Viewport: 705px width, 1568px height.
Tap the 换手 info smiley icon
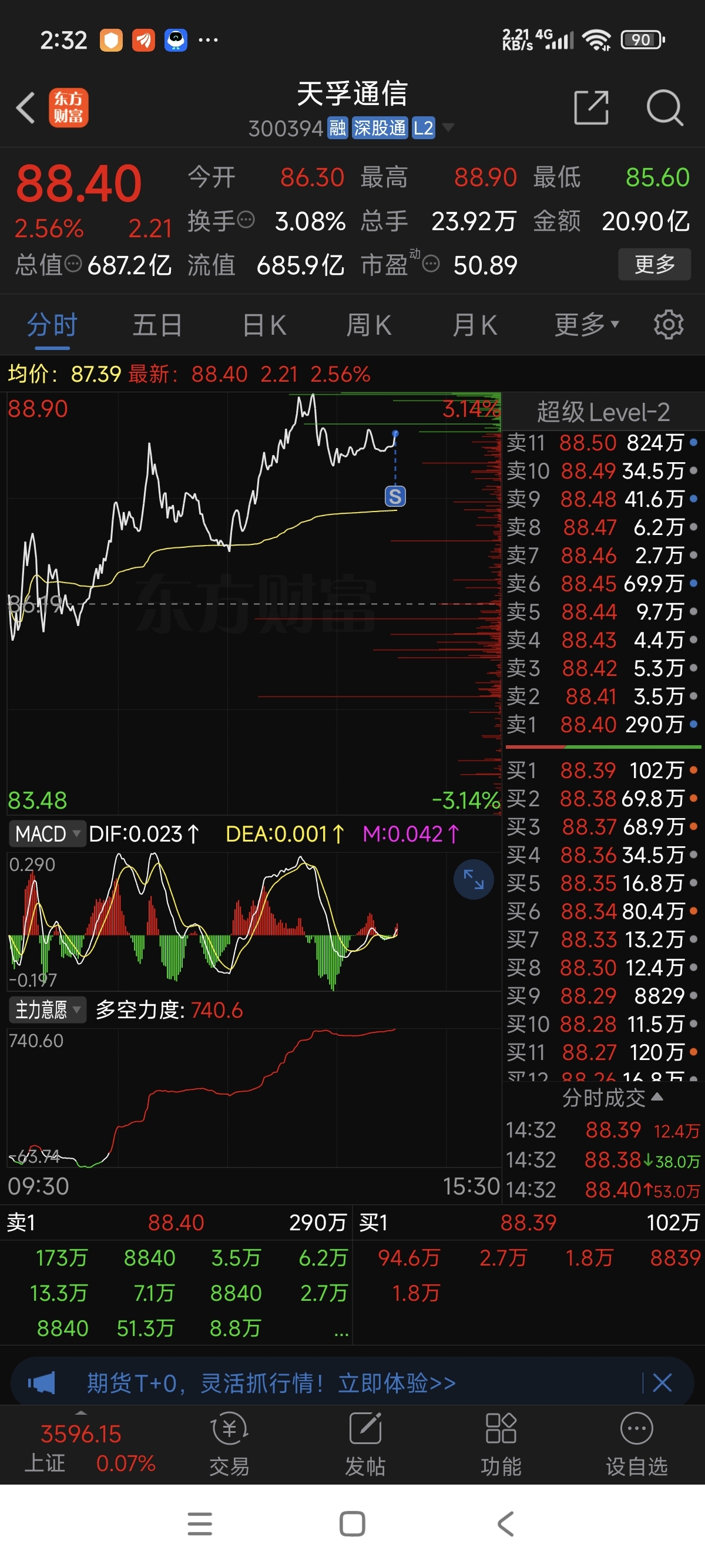(x=246, y=220)
